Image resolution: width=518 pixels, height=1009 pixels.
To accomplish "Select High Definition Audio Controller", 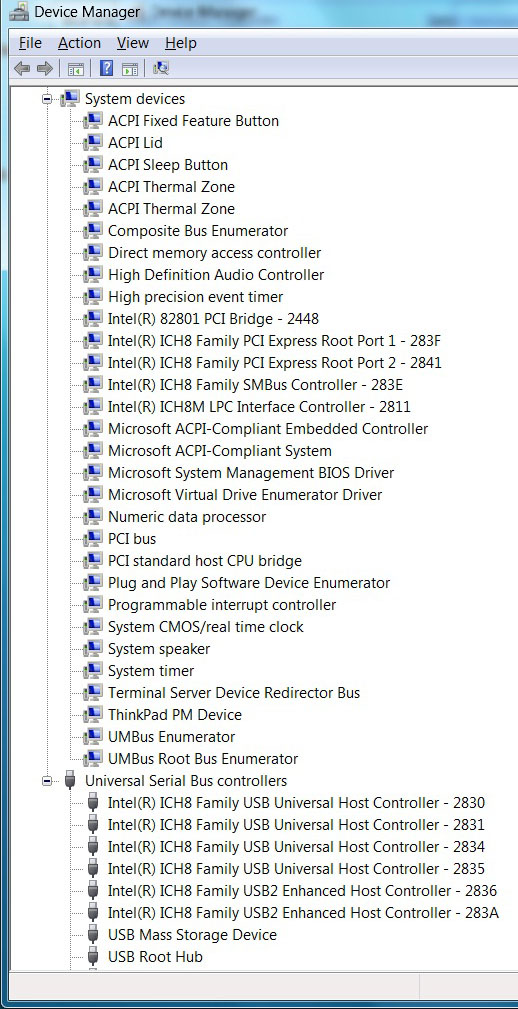I will click(x=216, y=275).
